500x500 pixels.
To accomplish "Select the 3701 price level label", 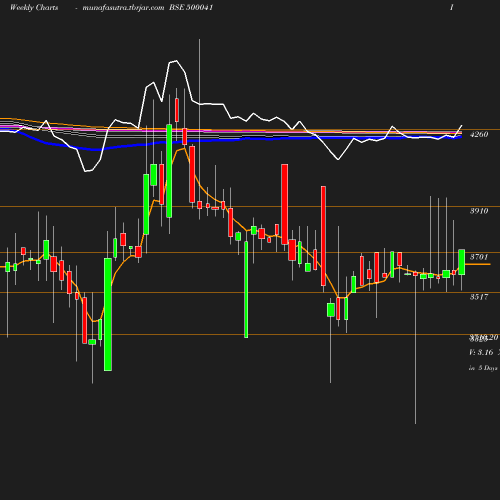I will (x=479, y=257).
